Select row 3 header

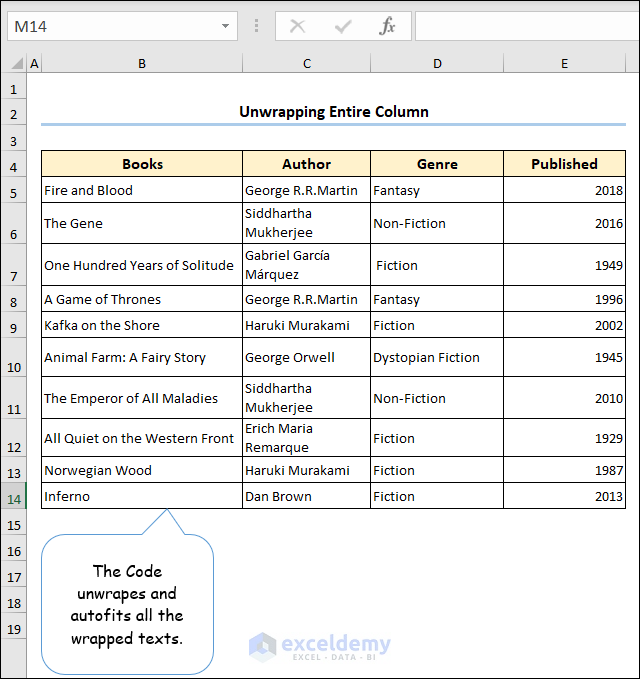click(13, 138)
